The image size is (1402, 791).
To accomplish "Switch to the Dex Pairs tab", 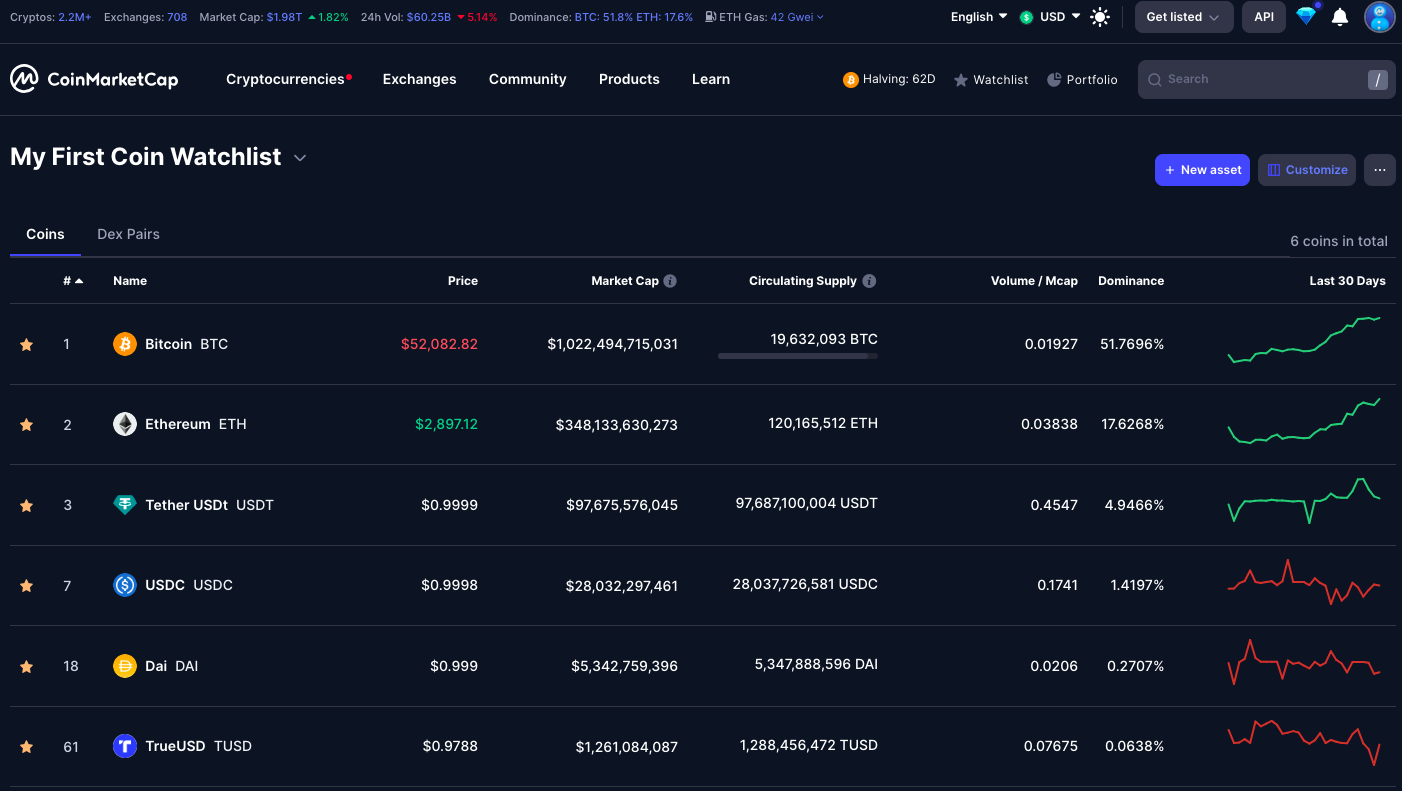I will click(x=128, y=234).
